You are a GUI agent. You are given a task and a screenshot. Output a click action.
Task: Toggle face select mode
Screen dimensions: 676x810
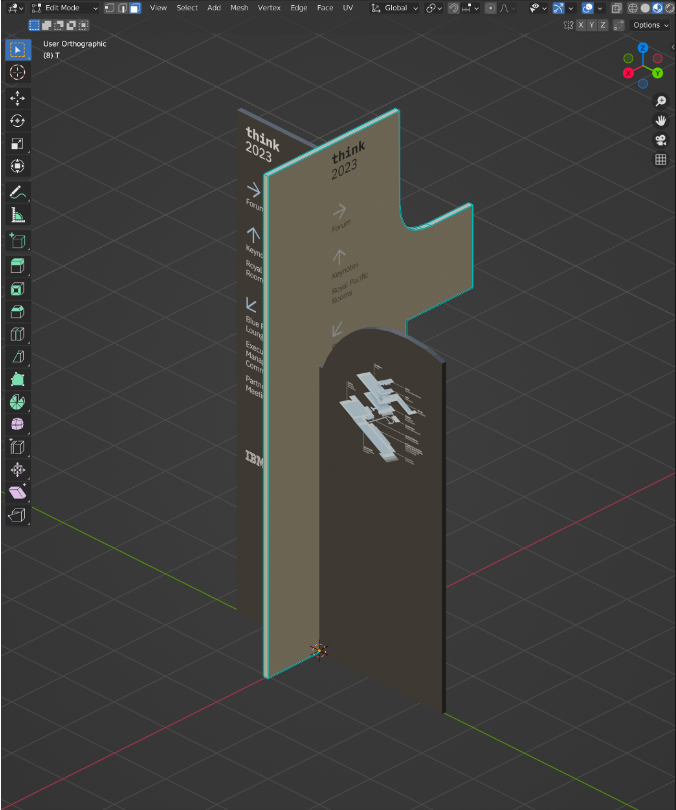pos(135,8)
